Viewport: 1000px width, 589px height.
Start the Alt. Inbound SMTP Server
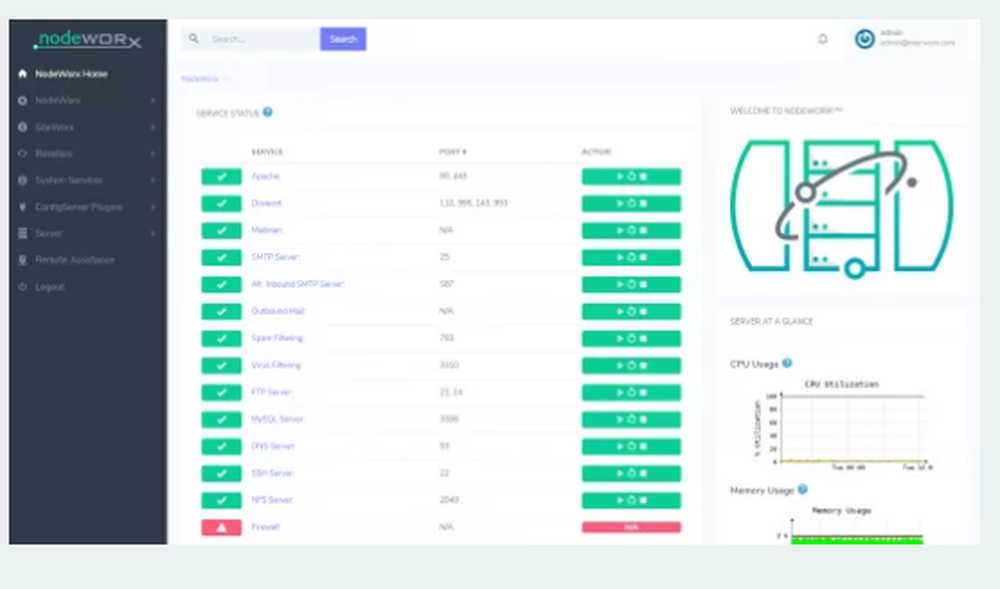click(x=619, y=284)
